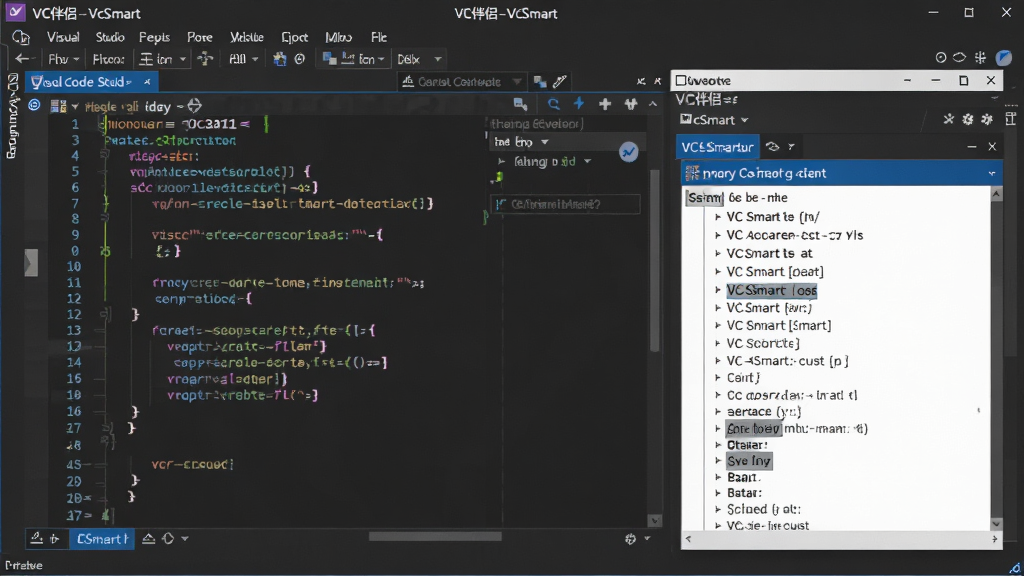Click the blue spark icon in editor bar
The height and width of the screenshot is (576, 1024).
click(579, 104)
